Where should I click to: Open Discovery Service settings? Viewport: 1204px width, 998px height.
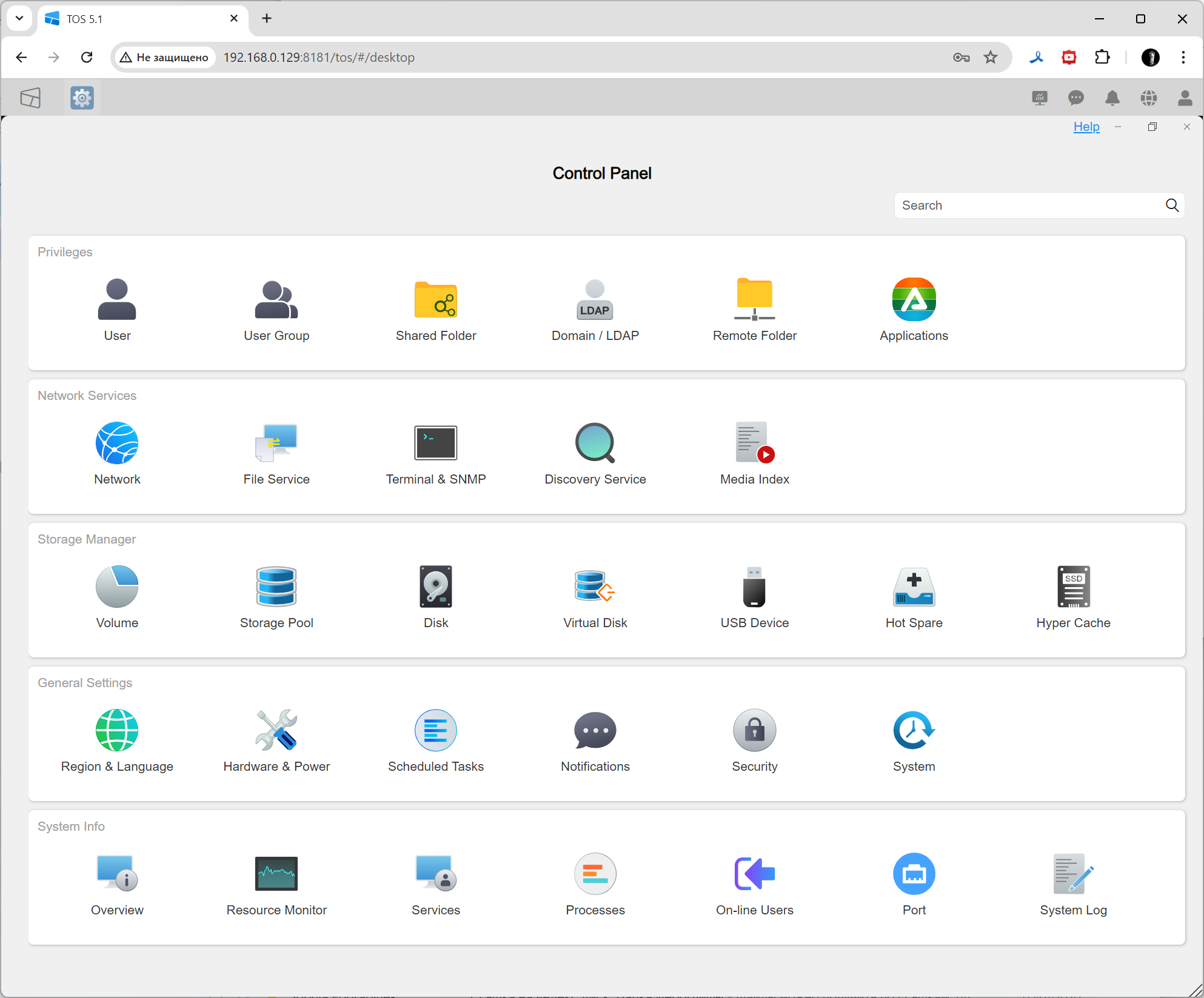pos(595,453)
